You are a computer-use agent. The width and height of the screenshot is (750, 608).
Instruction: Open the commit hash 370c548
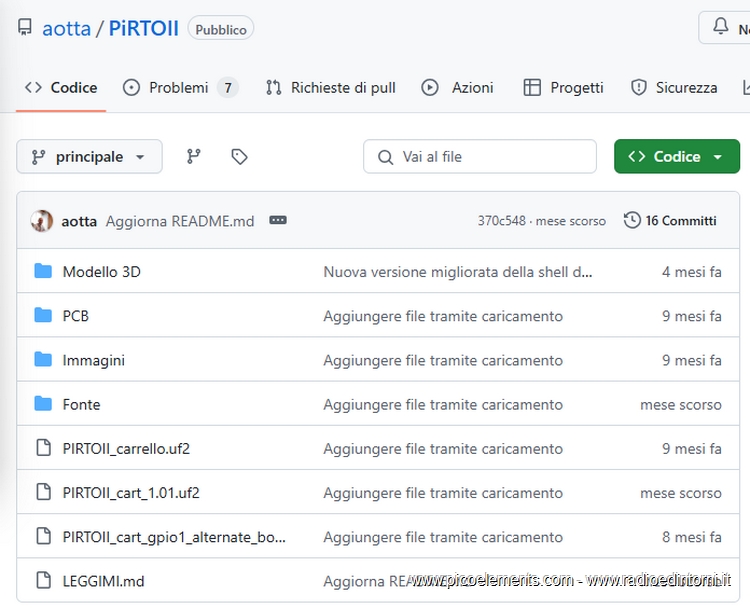click(501, 221)
